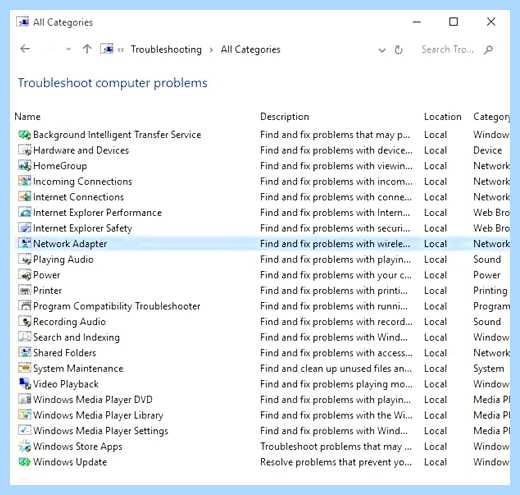Click the Printer troubleshooter icon
520x495 pixels.
[x=24, y=290]
